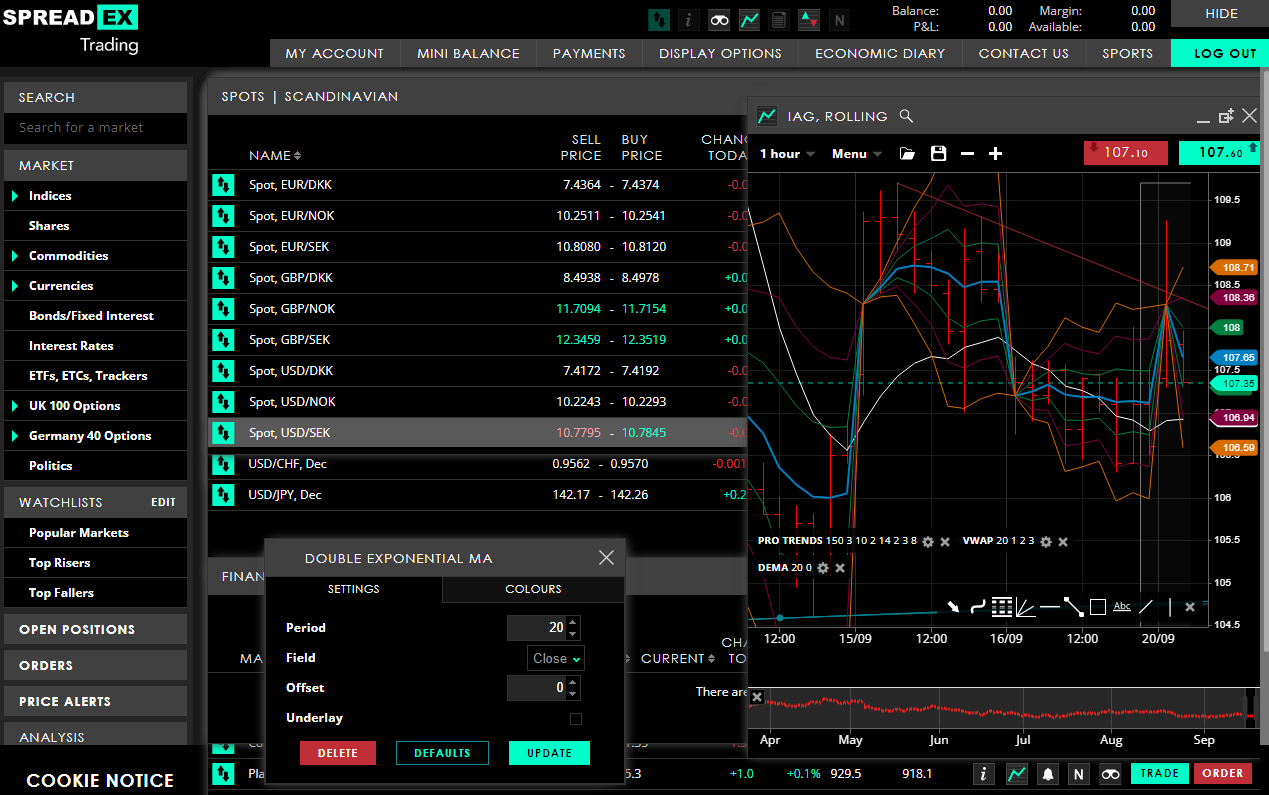Toggle the up/down price movers icon
The width and height of the screenshot is (1269, 795).
click(x=809, y=20)
